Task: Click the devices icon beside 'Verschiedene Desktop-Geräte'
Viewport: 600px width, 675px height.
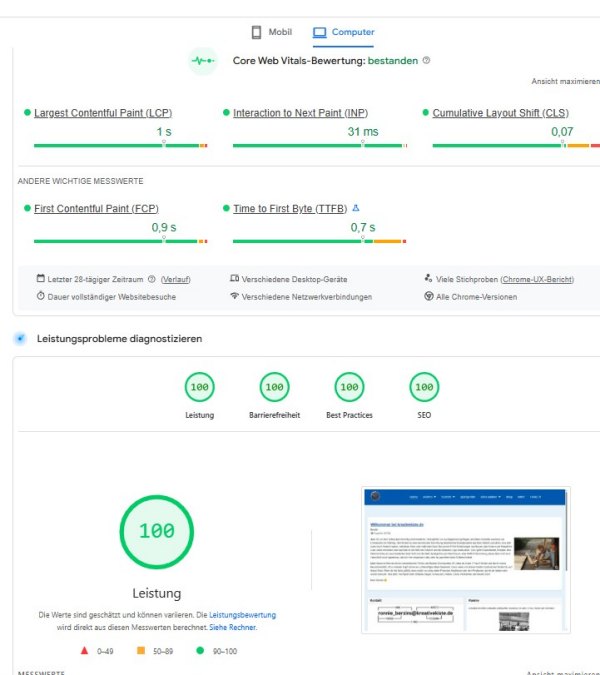Action: point(234,279)
